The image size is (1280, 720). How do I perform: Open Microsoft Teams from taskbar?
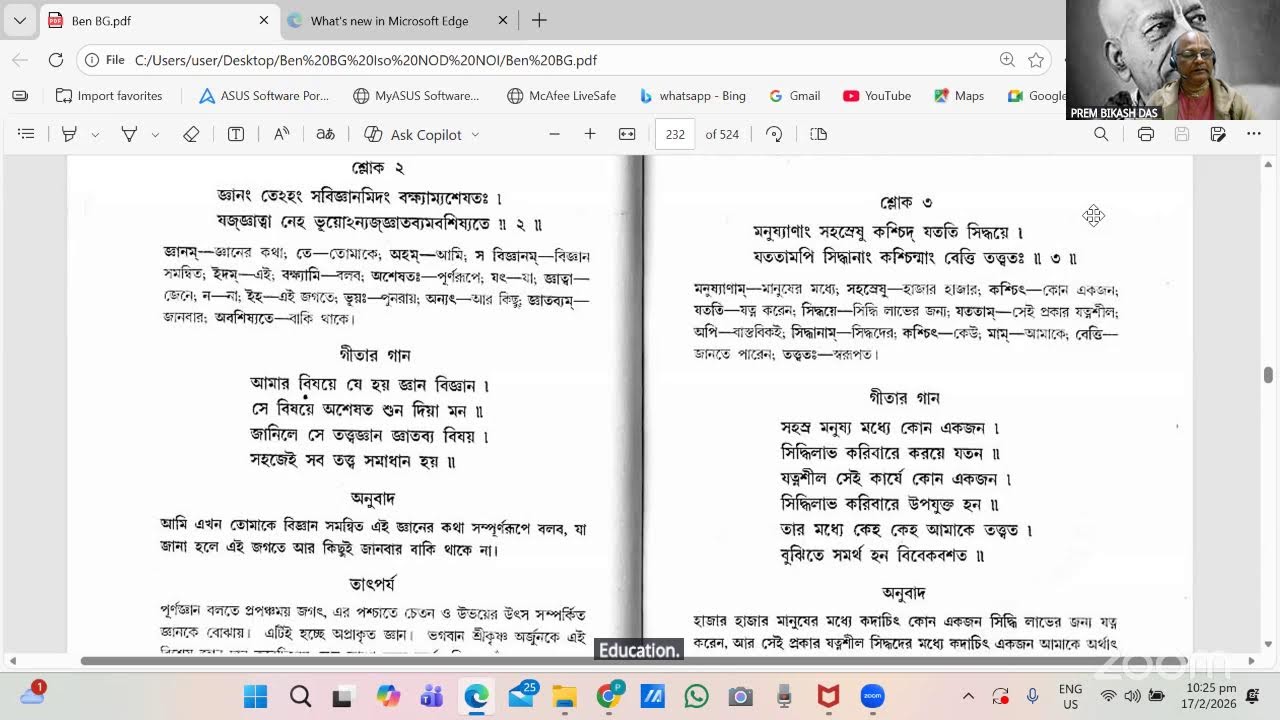pyautogui.click(x=431, y=696)
